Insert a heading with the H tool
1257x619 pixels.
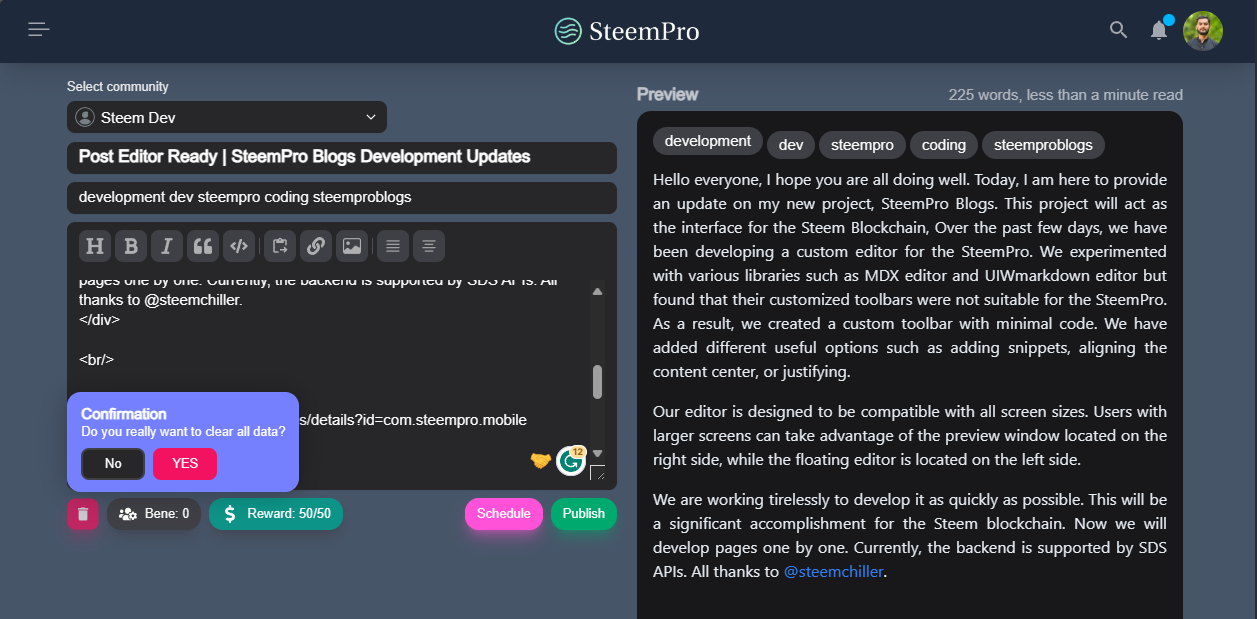click(x=95, y=246)
